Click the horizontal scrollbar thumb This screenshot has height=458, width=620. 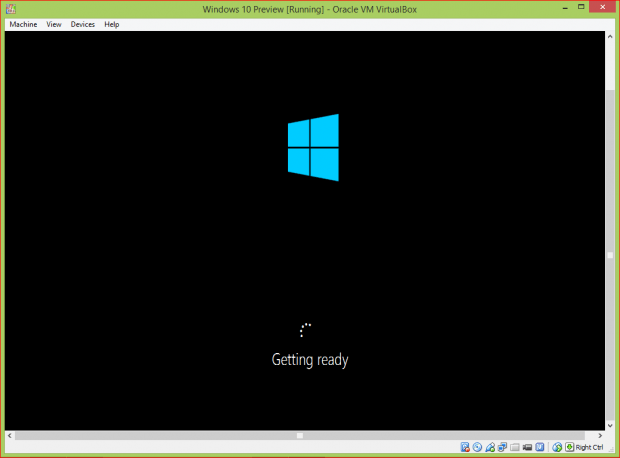300,435
